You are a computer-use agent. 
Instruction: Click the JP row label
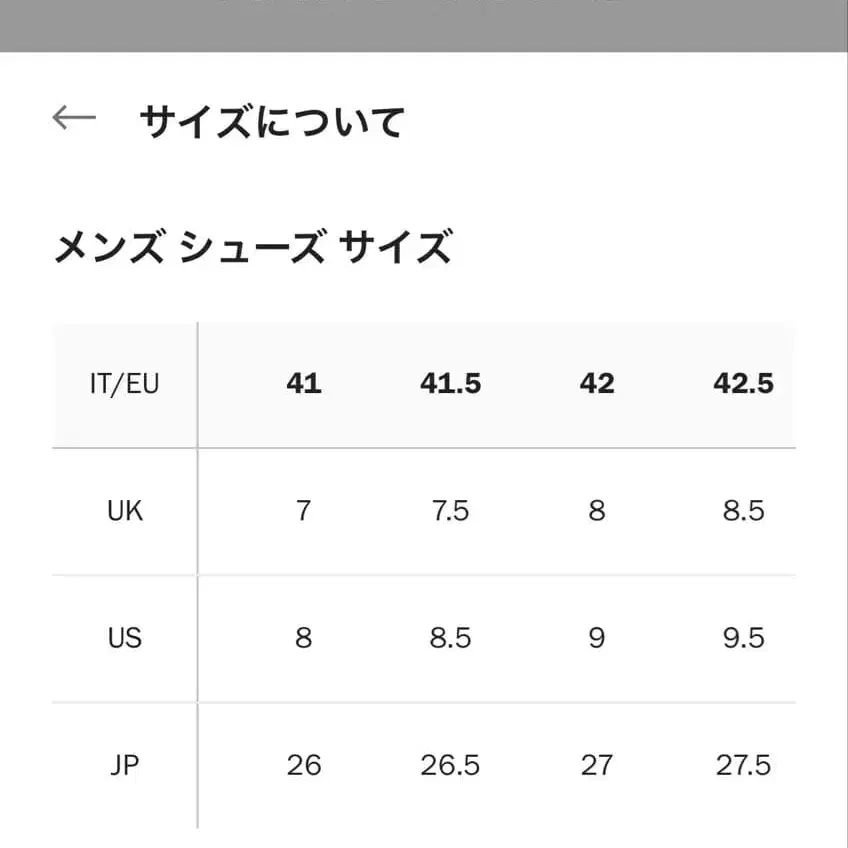click(x=123, y=765)
